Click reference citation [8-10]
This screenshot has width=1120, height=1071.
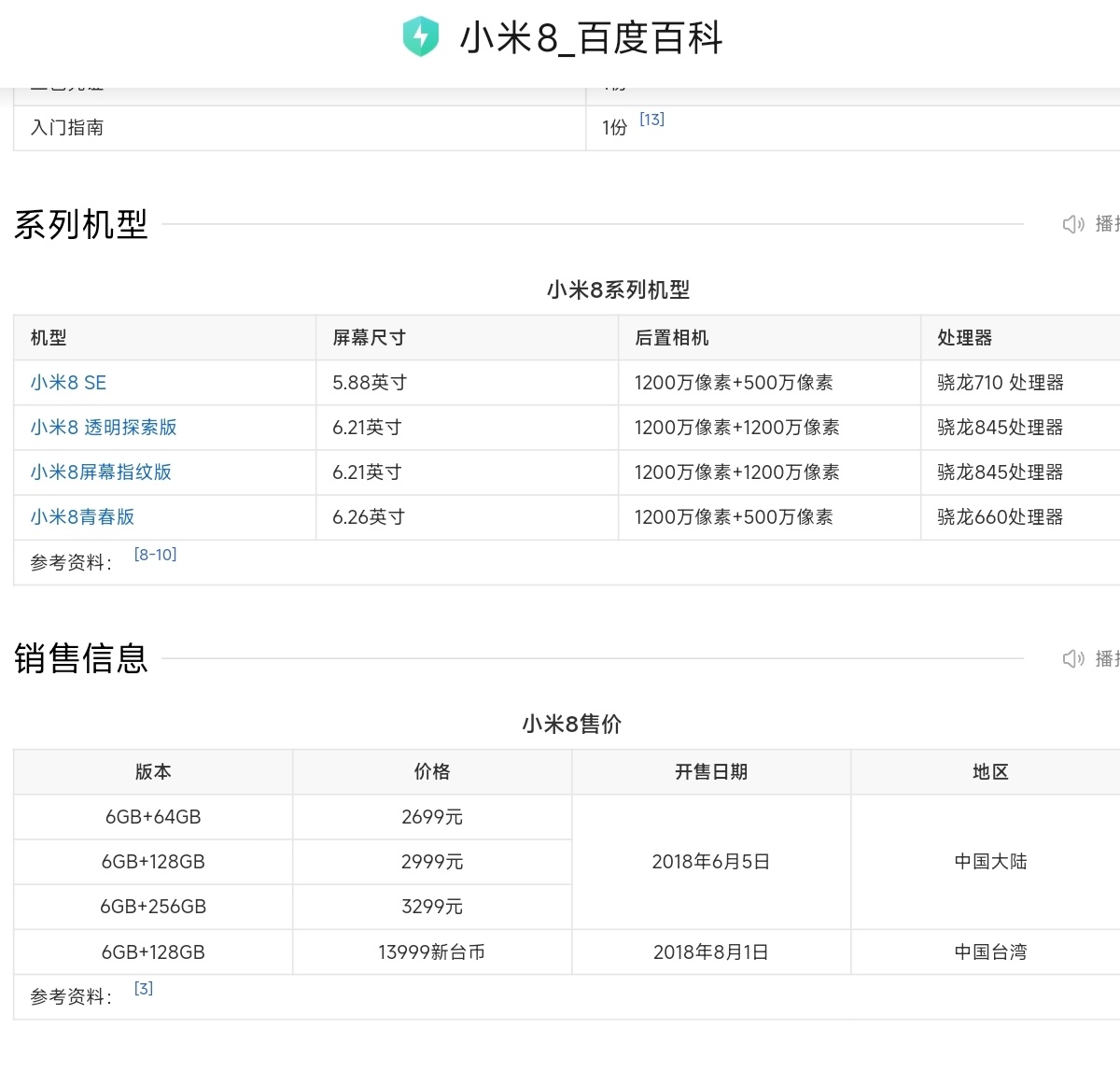155,555
